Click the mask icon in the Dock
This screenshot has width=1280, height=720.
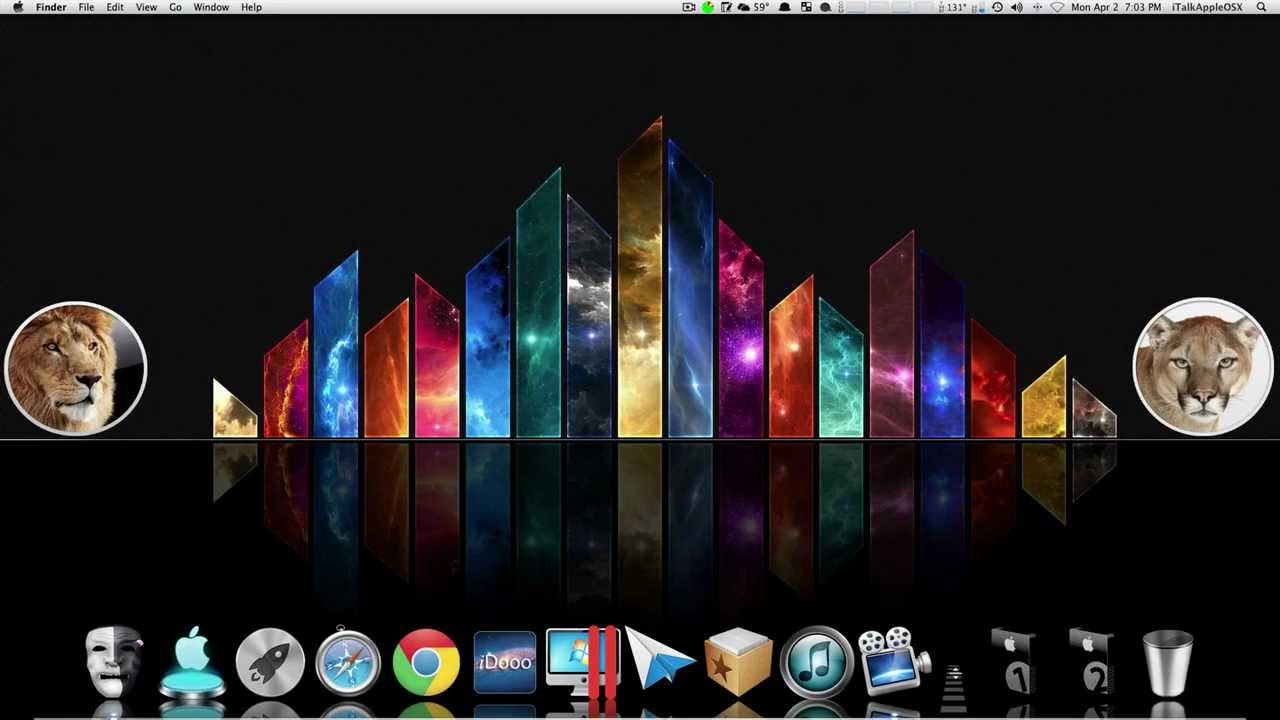pyautogui.click(x=113, y=661)
